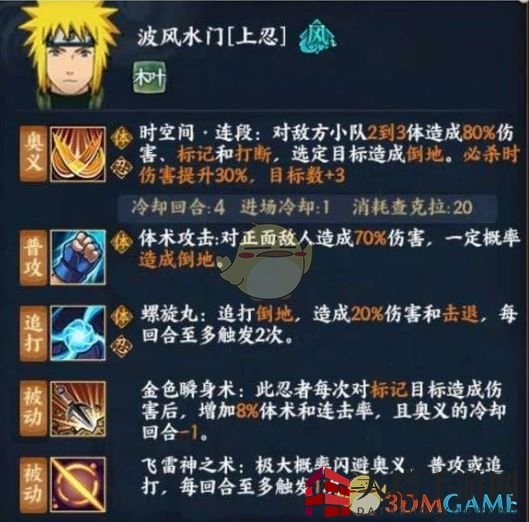
Task: Click the 体 tag beside 体术攻击
Action: [122, 242]
